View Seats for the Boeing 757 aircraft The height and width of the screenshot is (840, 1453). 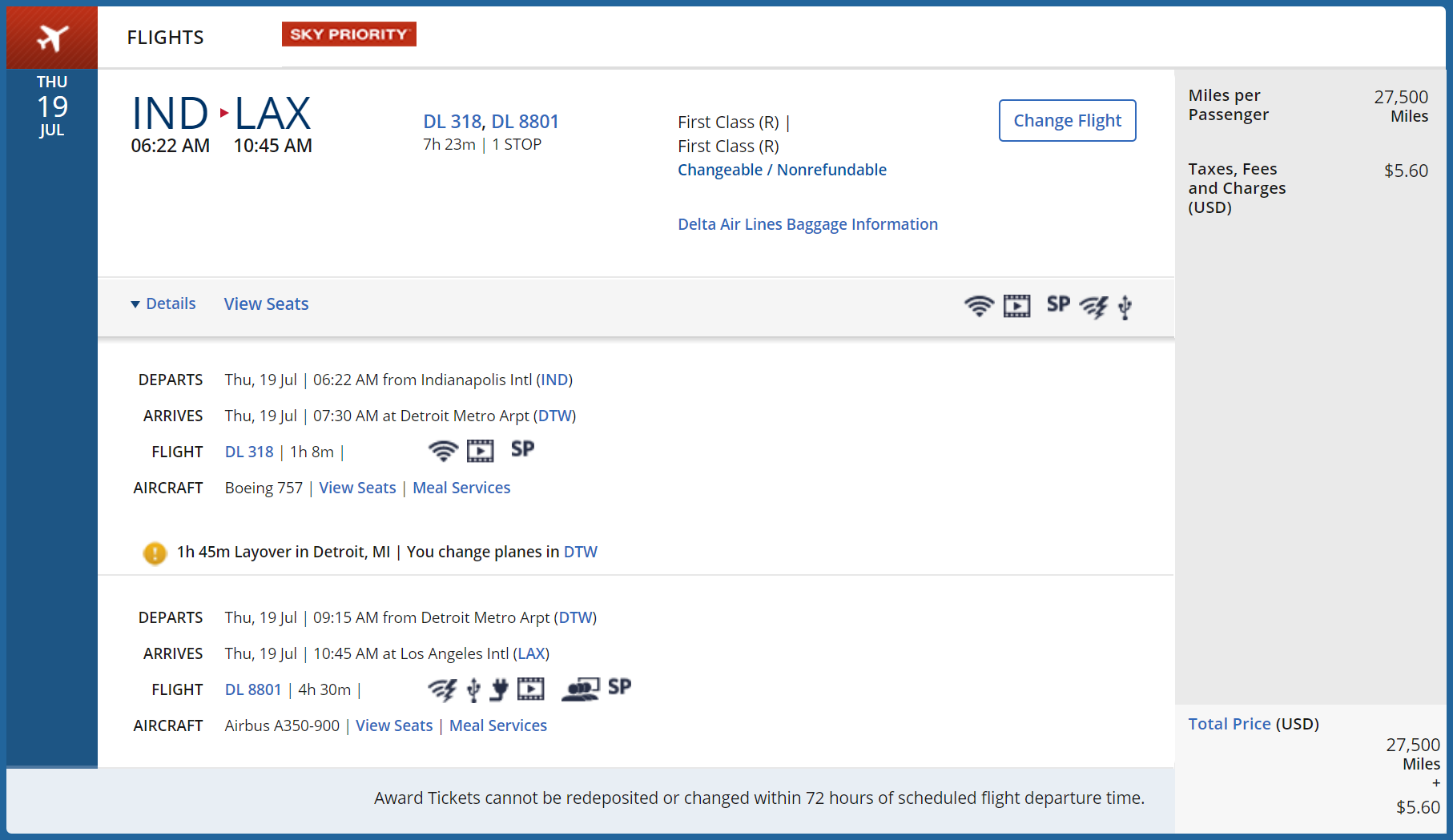[x=357, y=488]
